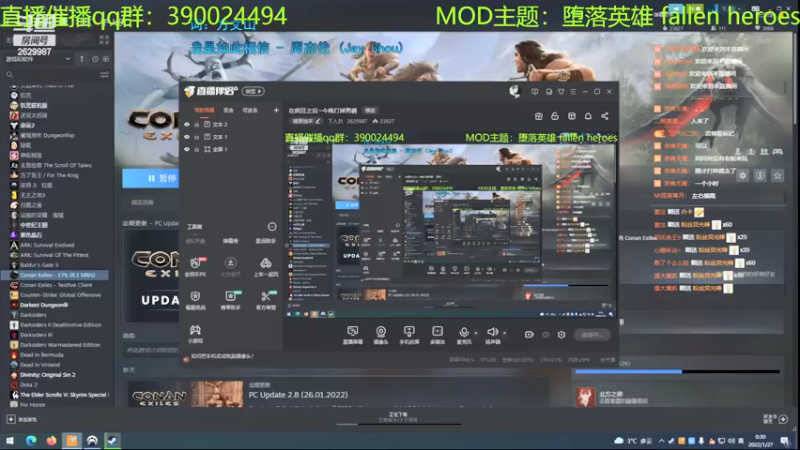Open PC Update 2.8 news item
The height and width of the screenshot is (450, 800).
298,395
